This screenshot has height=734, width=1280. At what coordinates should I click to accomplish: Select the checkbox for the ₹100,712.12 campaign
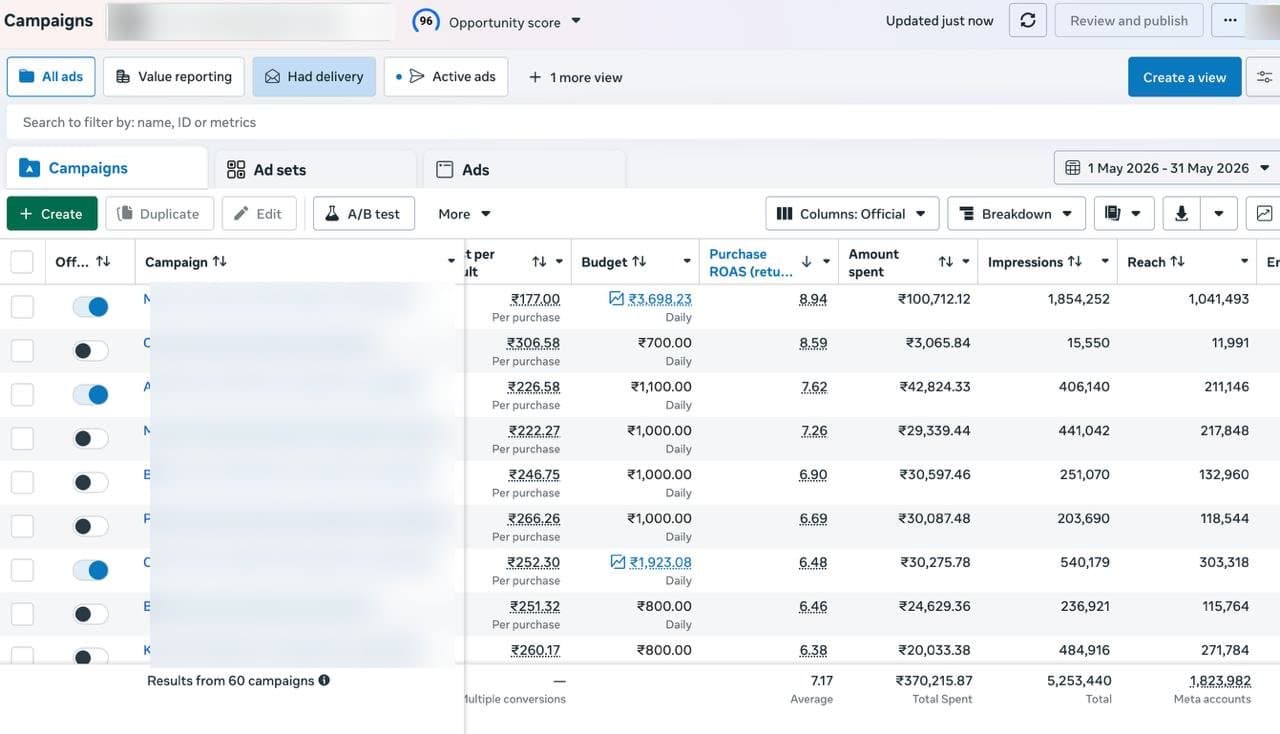click(x=22, y=306)
